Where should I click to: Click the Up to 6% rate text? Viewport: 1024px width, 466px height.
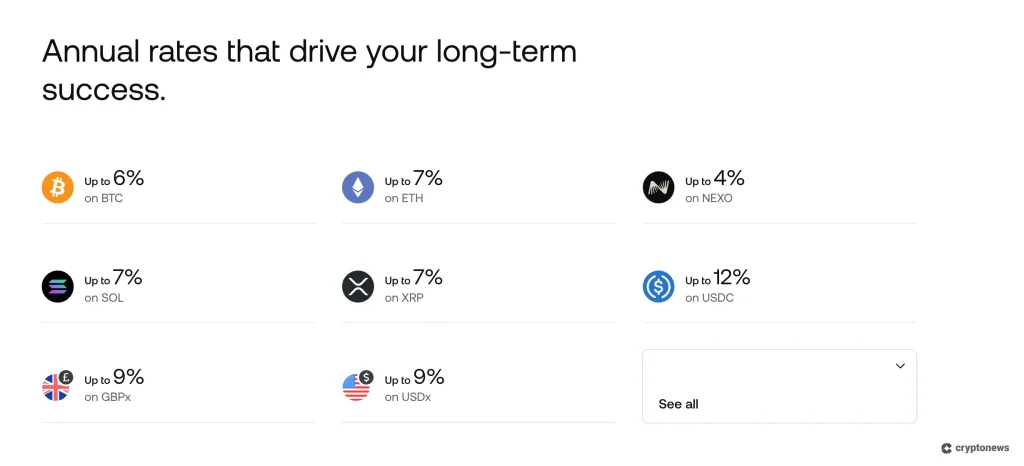(114, 179)
